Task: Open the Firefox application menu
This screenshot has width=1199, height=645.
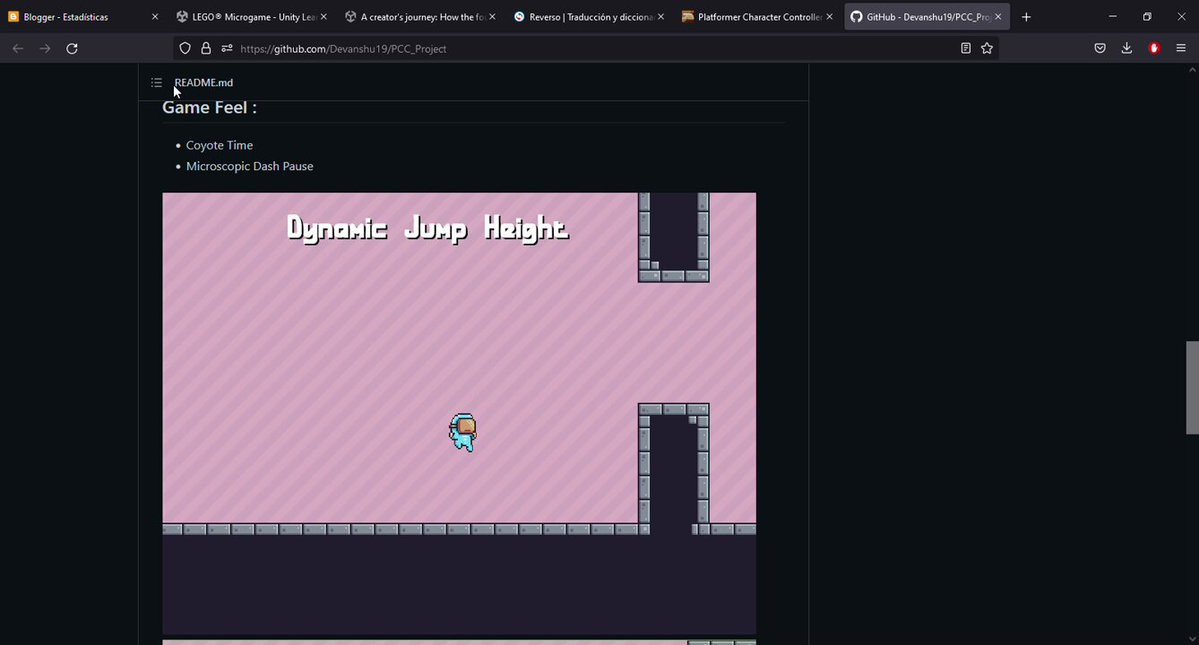Action: [1181, 48]
